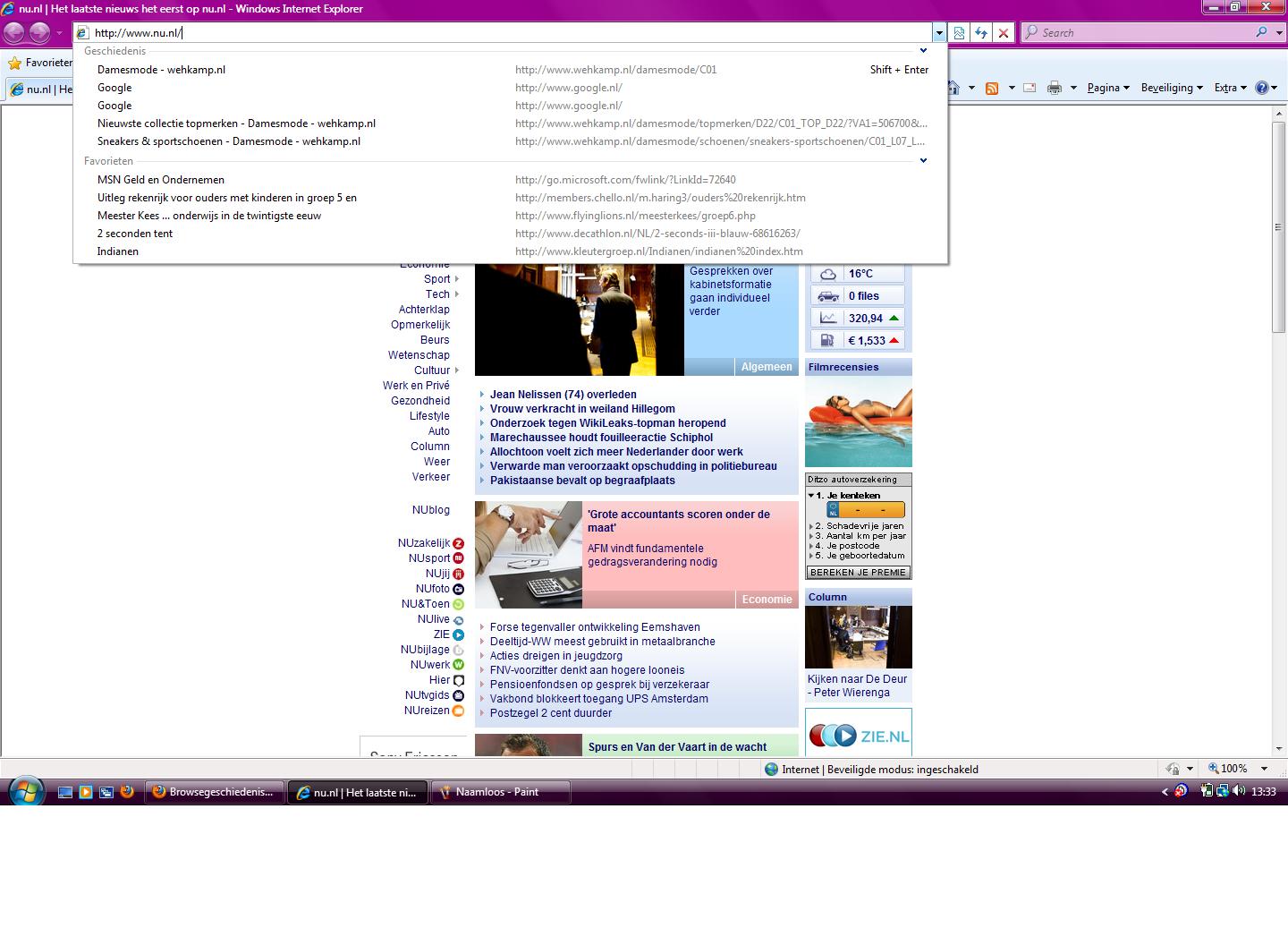Click Windows Start orb
The width and height of the screenshot is (1288, 945).
26,792
